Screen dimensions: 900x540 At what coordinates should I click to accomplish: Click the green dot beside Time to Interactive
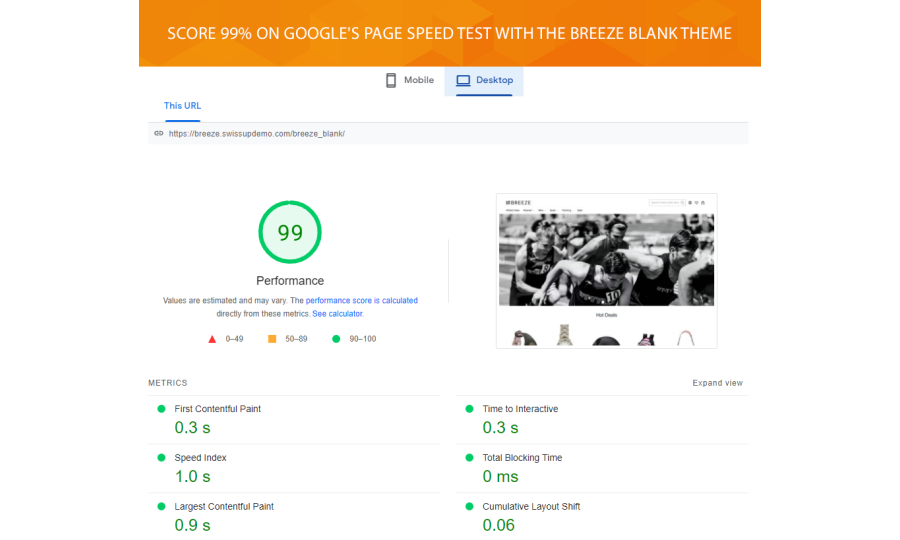(470, 409)
